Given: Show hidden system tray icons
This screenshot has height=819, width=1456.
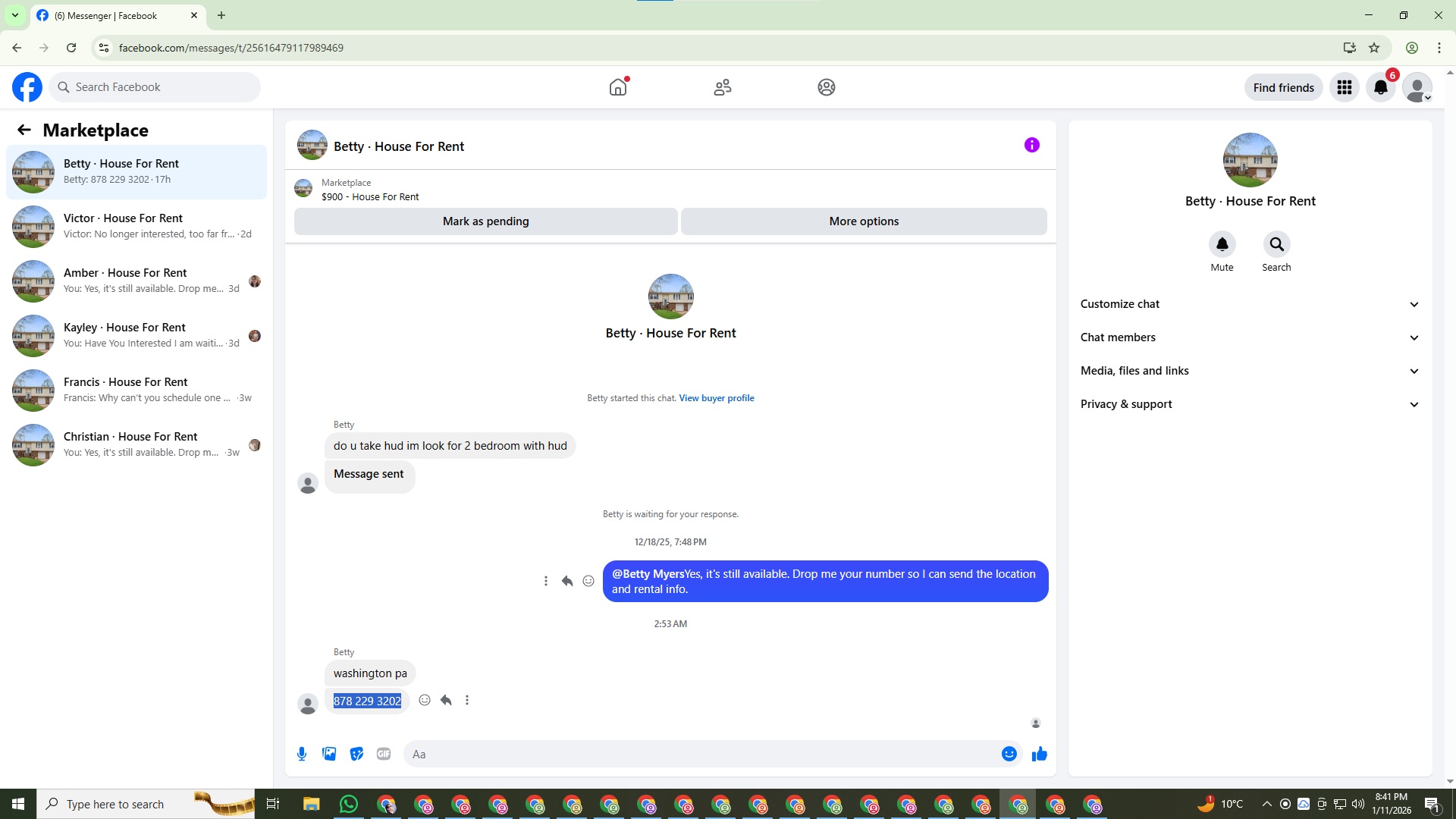Looking at the screenshot, I should click(x=1266, y=804).
